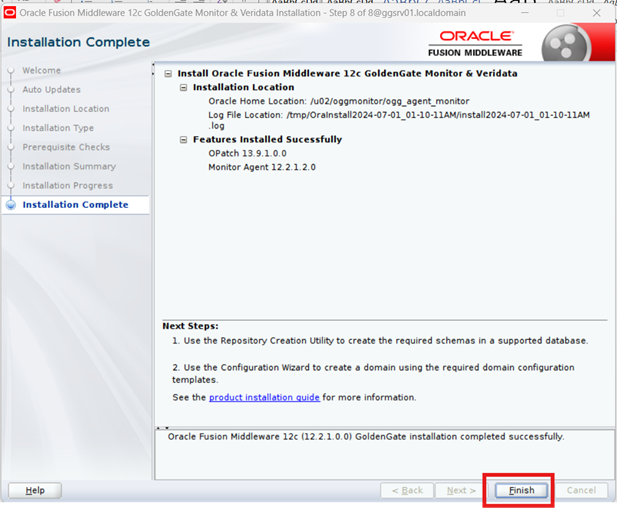Collapse the Features Installed Successfully section
The height and width of the screenshot is (508, 617).
click(185, 140)
